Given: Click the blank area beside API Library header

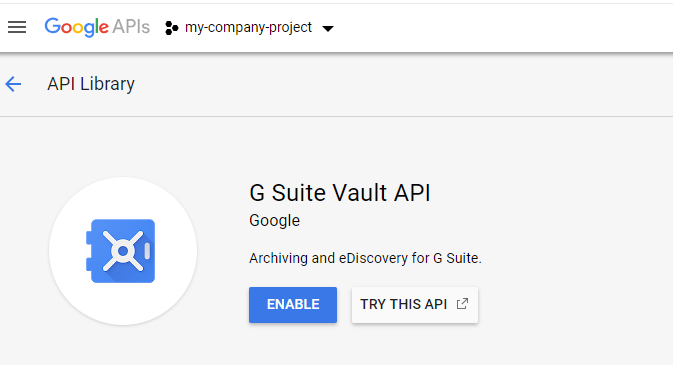Looking at the screenshot, I should (403, 84).
